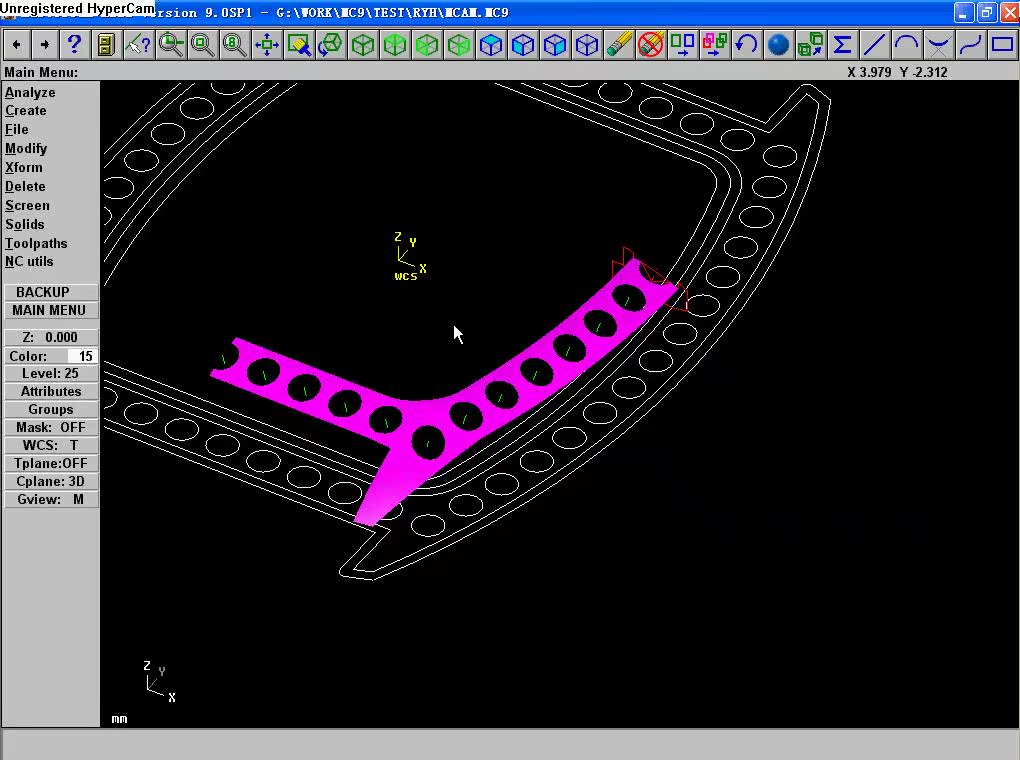Click the Color 15 value field
Screen dimensions: 1020x760
(x=83, y=356)
